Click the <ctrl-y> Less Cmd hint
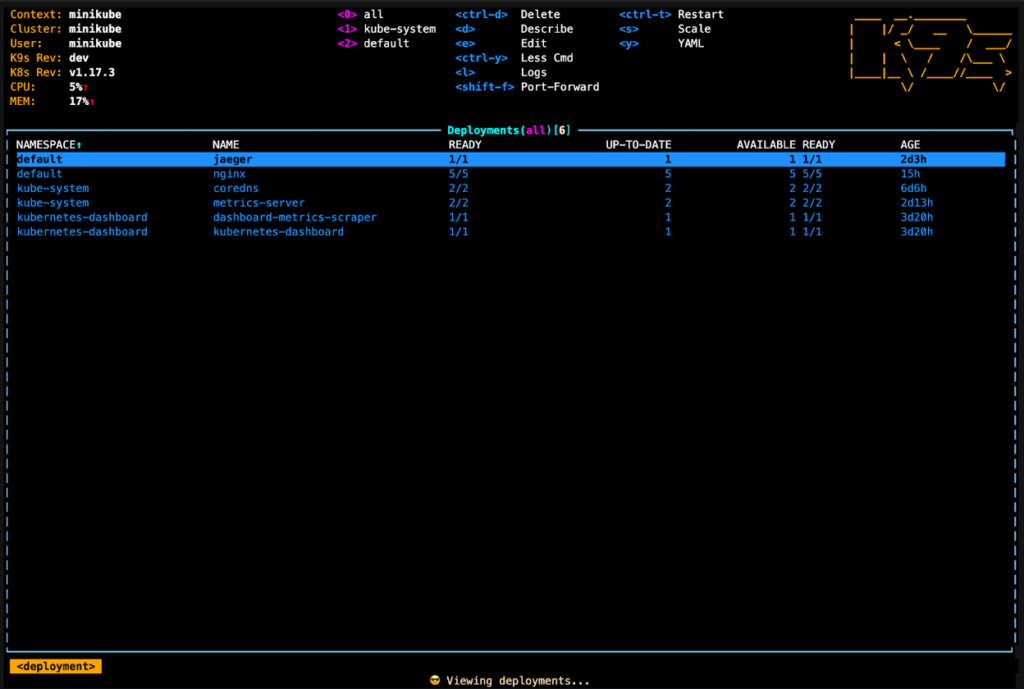 click(514, 57)
